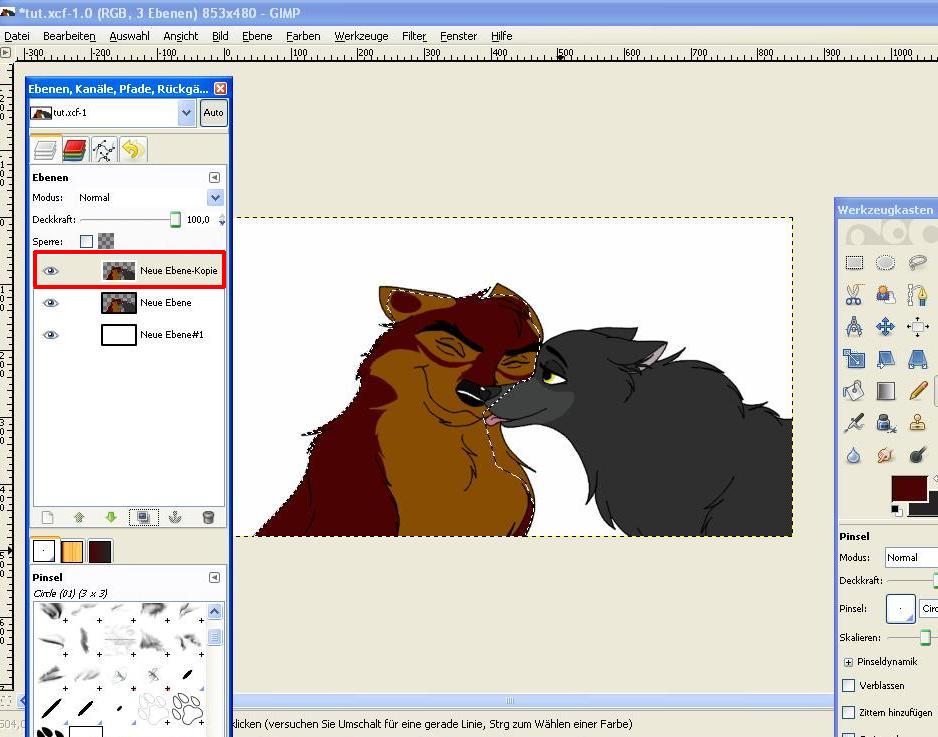Click the delete layer trash icon
This screenshot has width=938, height=737.
208,517
